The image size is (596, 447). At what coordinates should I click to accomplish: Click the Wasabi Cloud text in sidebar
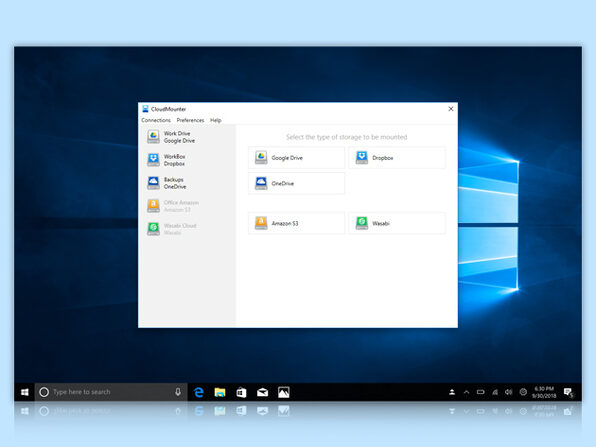click(x=180, y=225)
